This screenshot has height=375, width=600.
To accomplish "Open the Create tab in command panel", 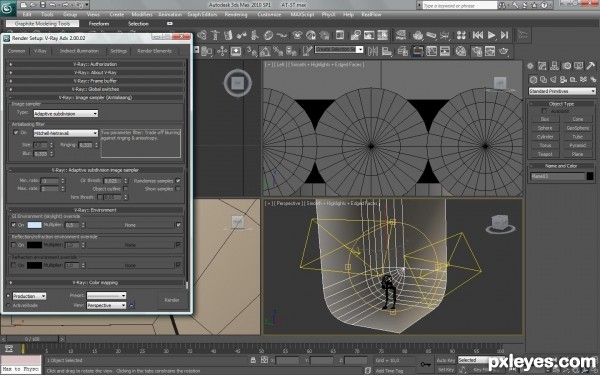I will point(530,66).
